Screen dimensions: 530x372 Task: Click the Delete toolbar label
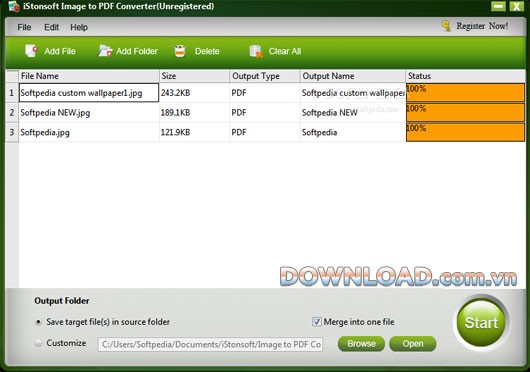pos(207,51)
